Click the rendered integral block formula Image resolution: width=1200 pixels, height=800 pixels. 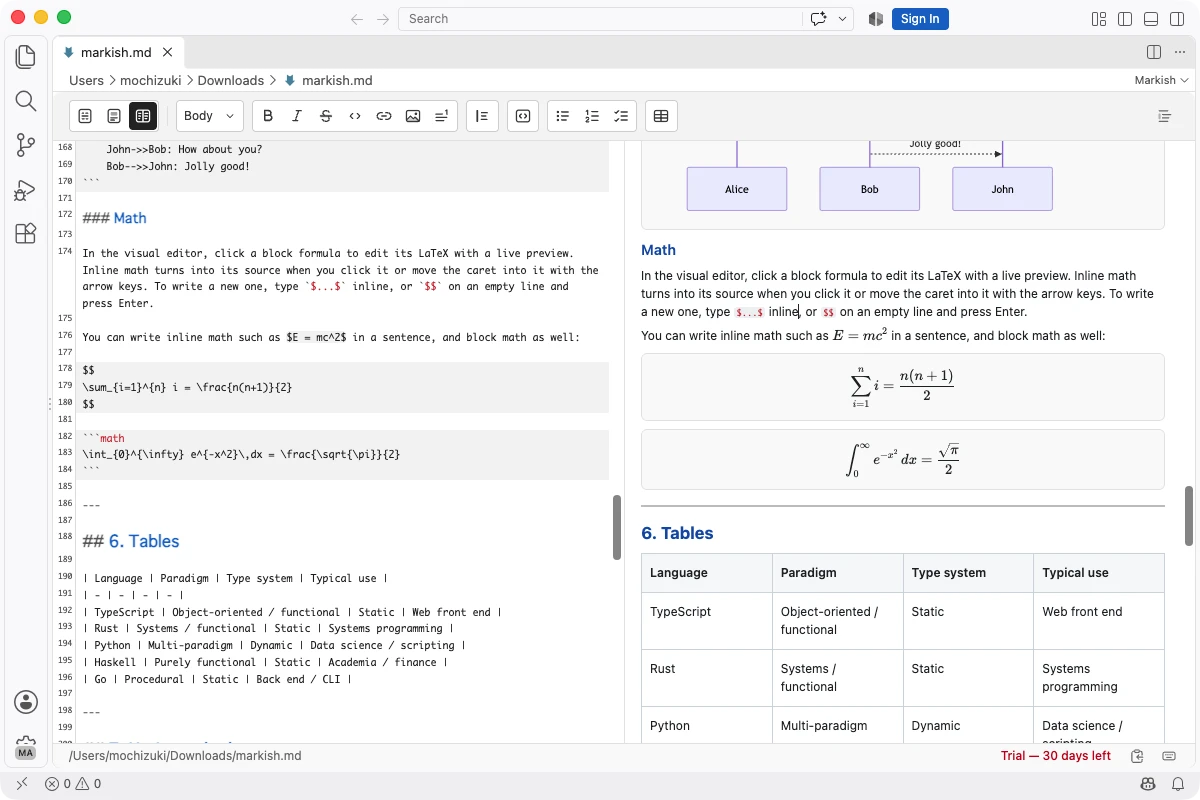pyautogui.click(x=903, y=460)
